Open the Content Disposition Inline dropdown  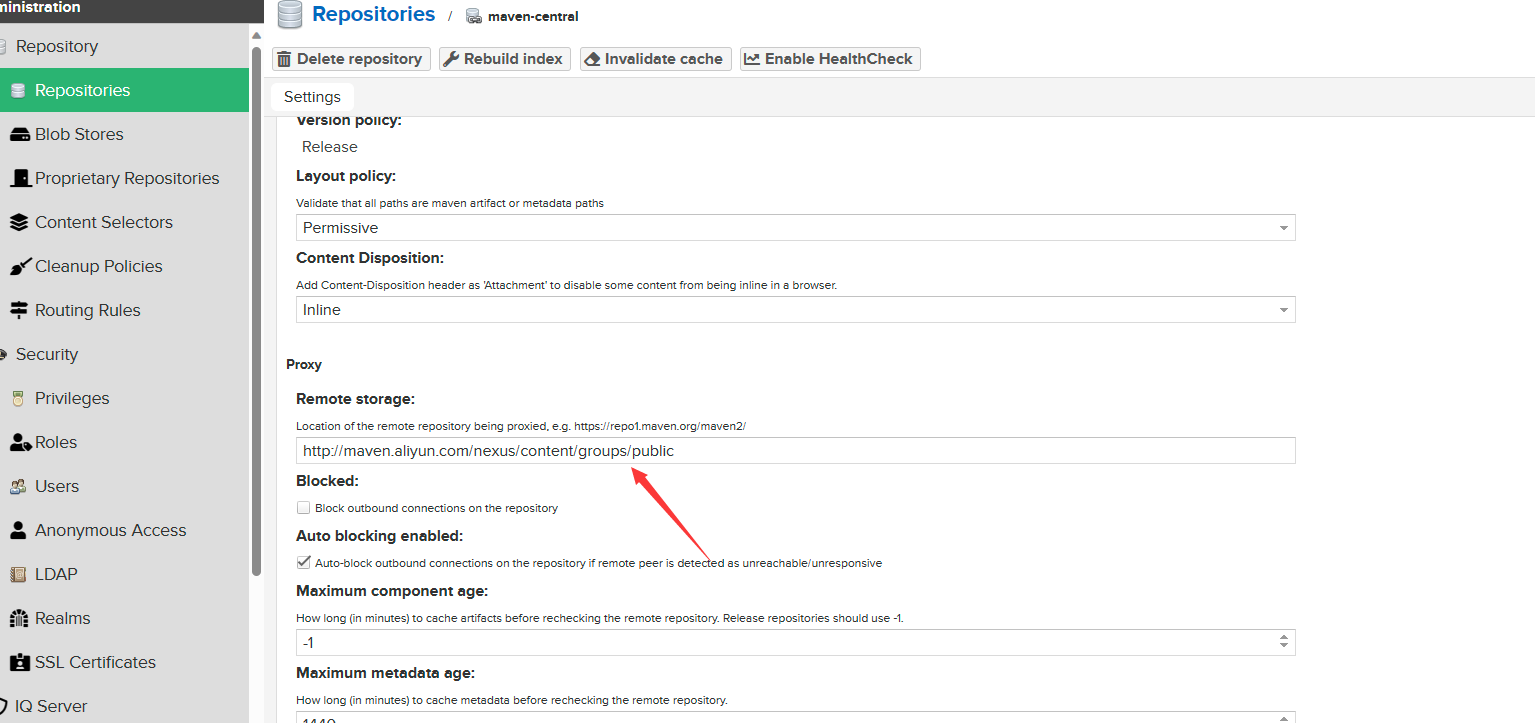click(x=795, y=310)
